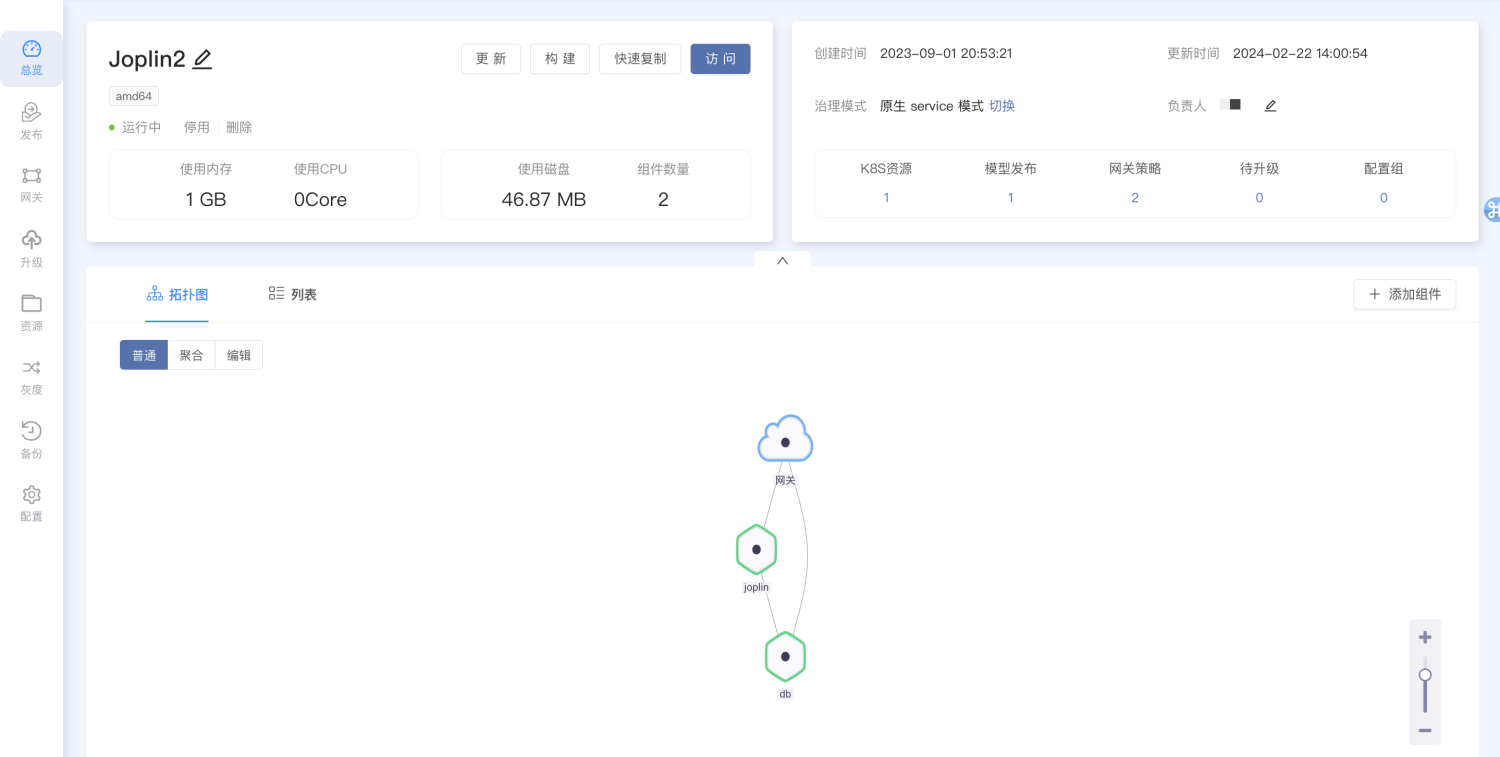Zoom out topology with minus icon
The image size is (1500, 757).
coord(1425,730)
